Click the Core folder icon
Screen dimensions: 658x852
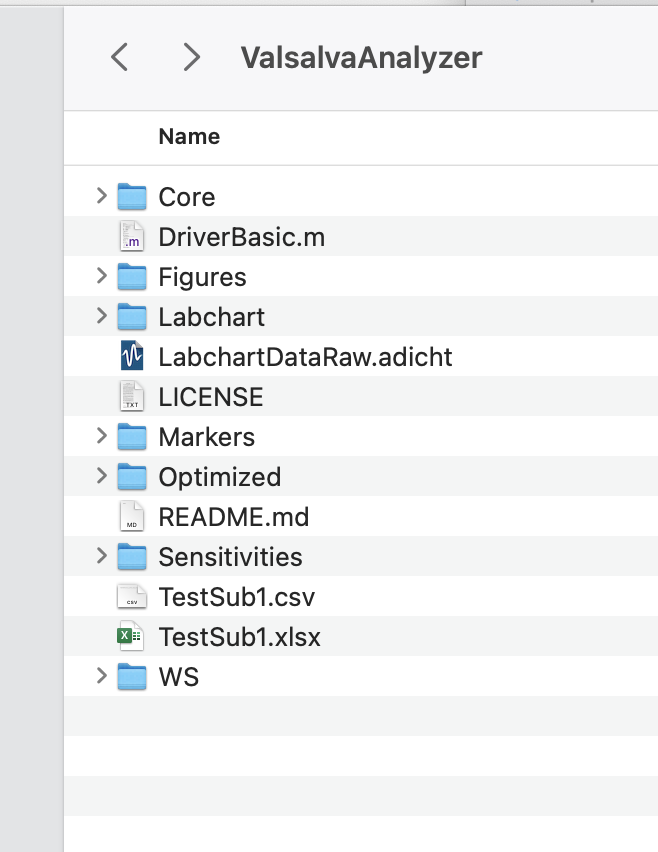132,197
